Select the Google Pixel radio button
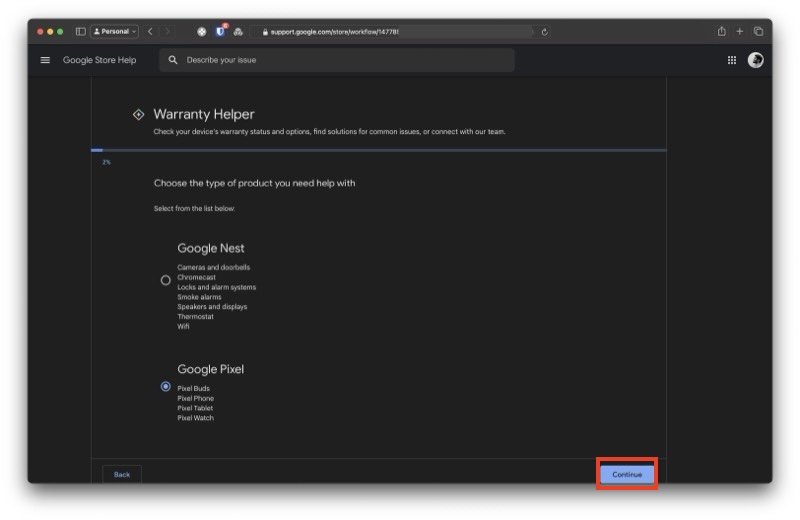The image size is (800, 520). (x=165, y=387)
